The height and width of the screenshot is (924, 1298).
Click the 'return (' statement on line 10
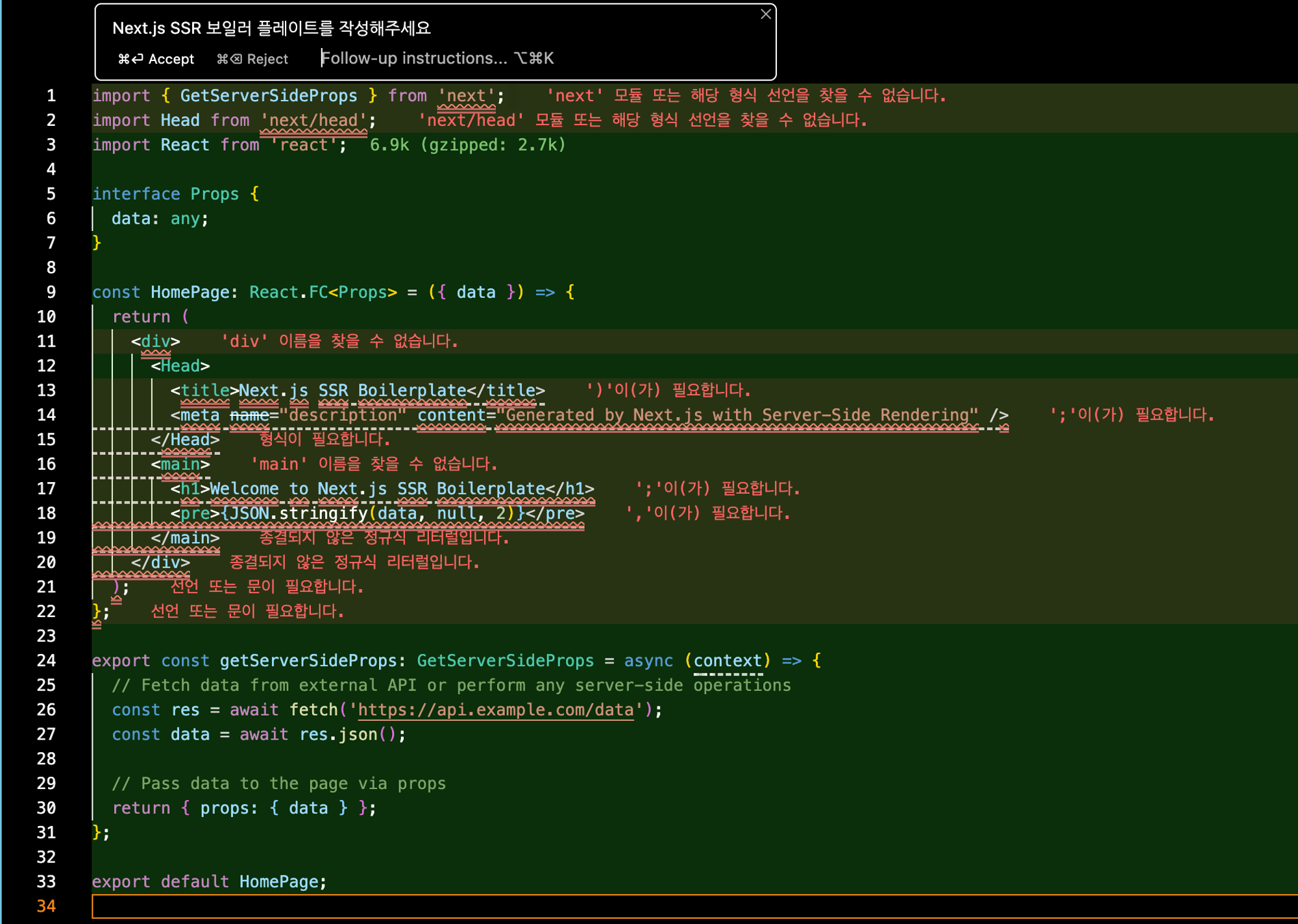tap(151, 317)
